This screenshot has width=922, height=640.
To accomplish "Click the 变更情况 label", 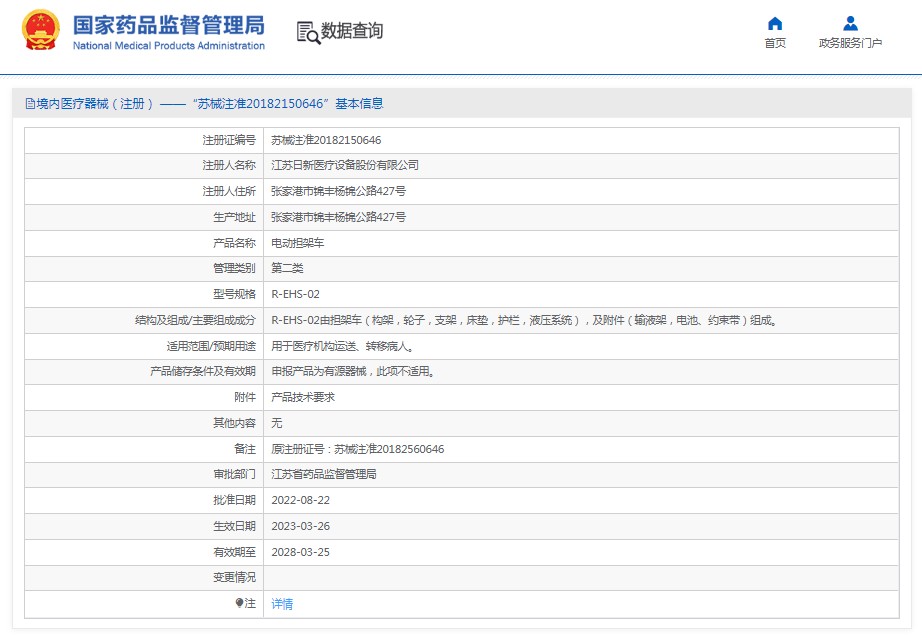I will (x=234, y=577).
